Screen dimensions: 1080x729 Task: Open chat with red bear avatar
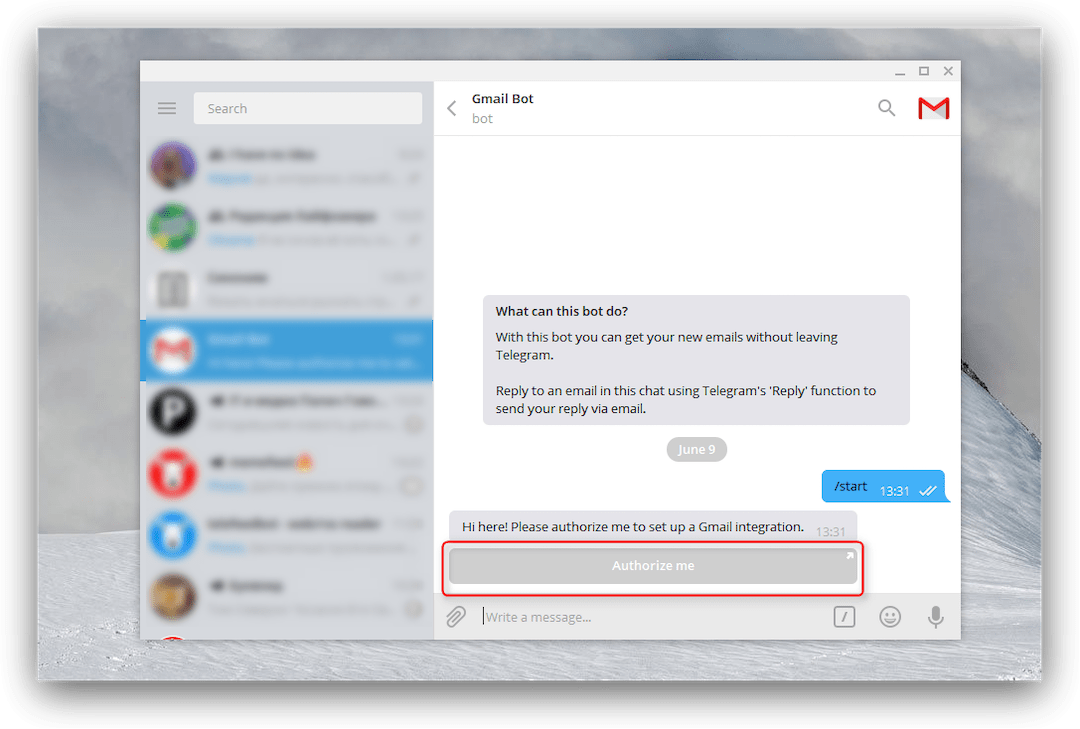(287, 473)
